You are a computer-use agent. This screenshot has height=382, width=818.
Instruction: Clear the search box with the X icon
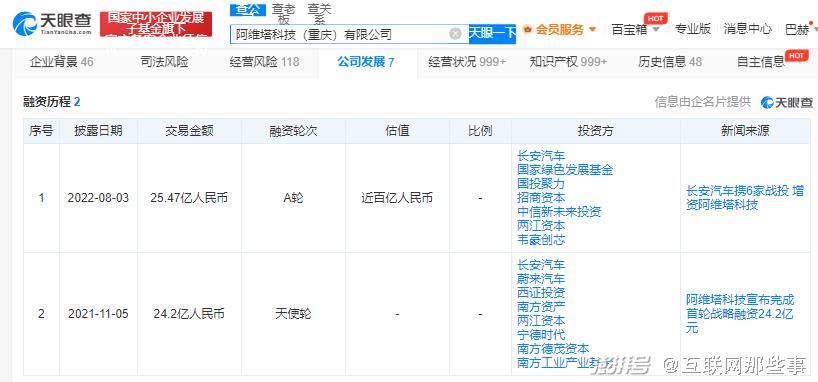click(x=455, y=34)
